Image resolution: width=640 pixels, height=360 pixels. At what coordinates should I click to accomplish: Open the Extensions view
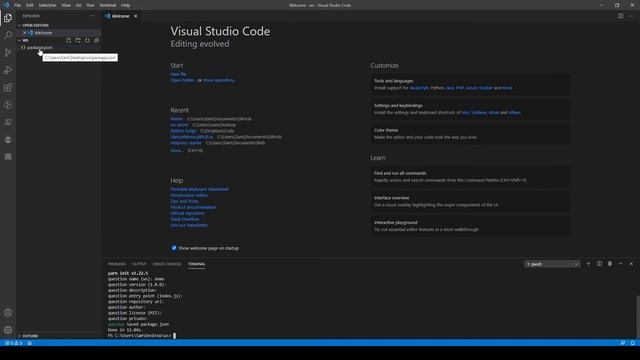pyautogui.click(x=8, y=87)
